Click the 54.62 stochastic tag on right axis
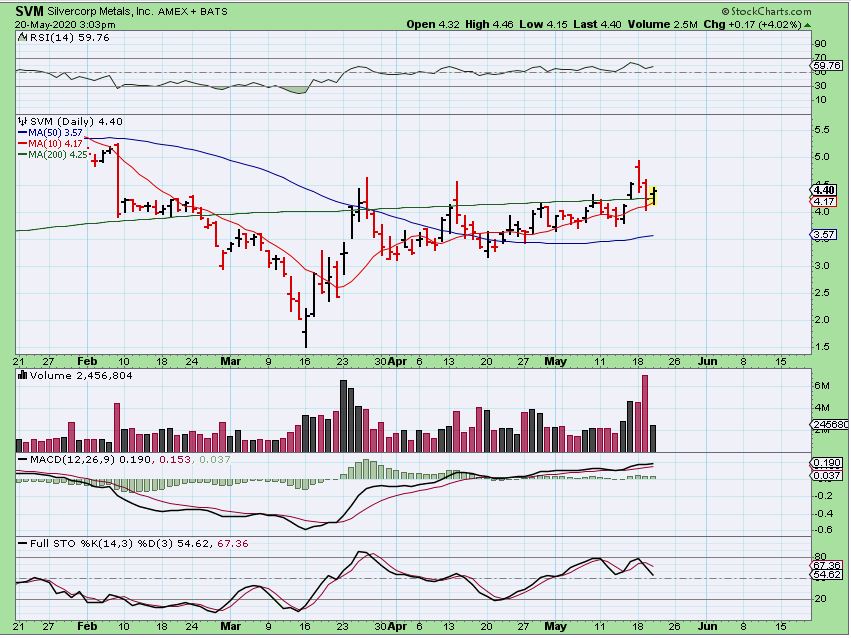This screenshot has width=851, height=638. (x=827, y=575)
